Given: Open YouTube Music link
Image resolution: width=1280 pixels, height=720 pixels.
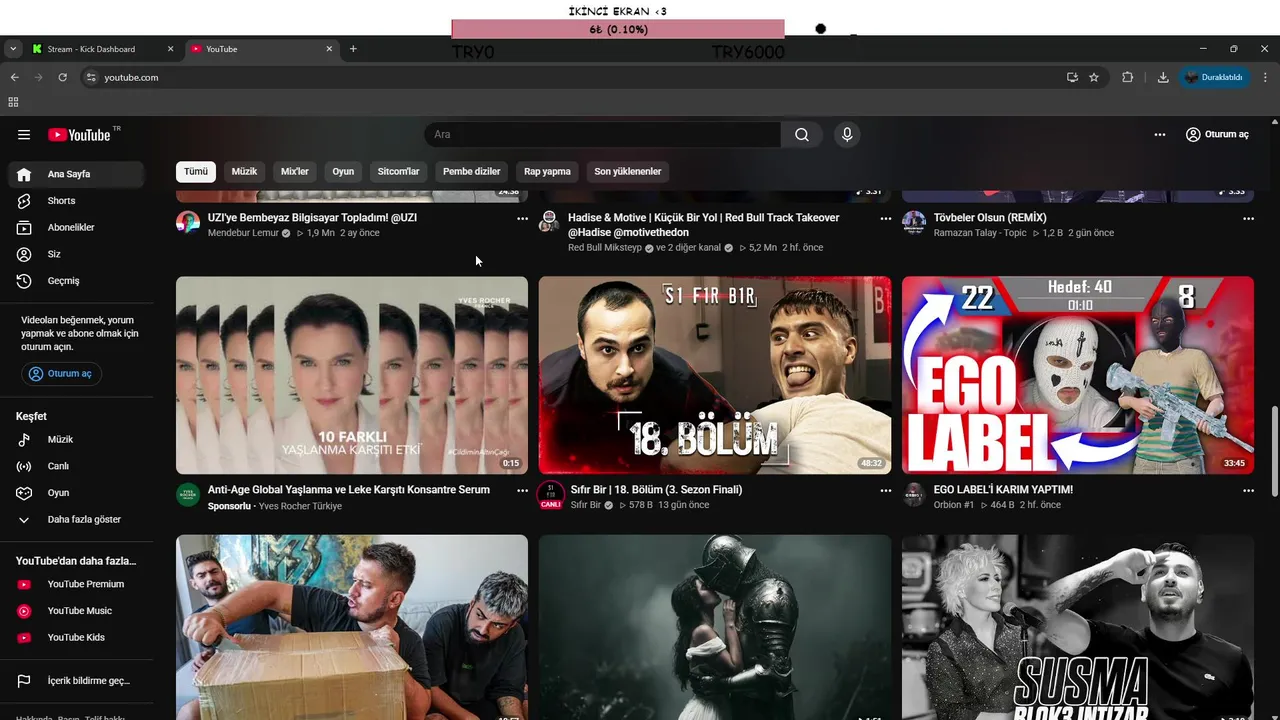Looking at the screenshot, I should click(x=78, y=611).
